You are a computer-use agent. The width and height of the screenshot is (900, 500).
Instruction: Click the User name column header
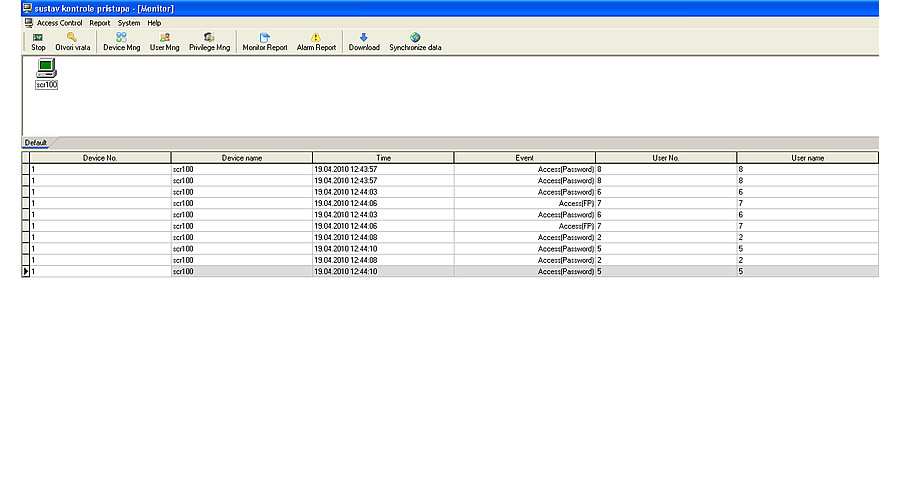pyautogui.click(x=807, y=158)
